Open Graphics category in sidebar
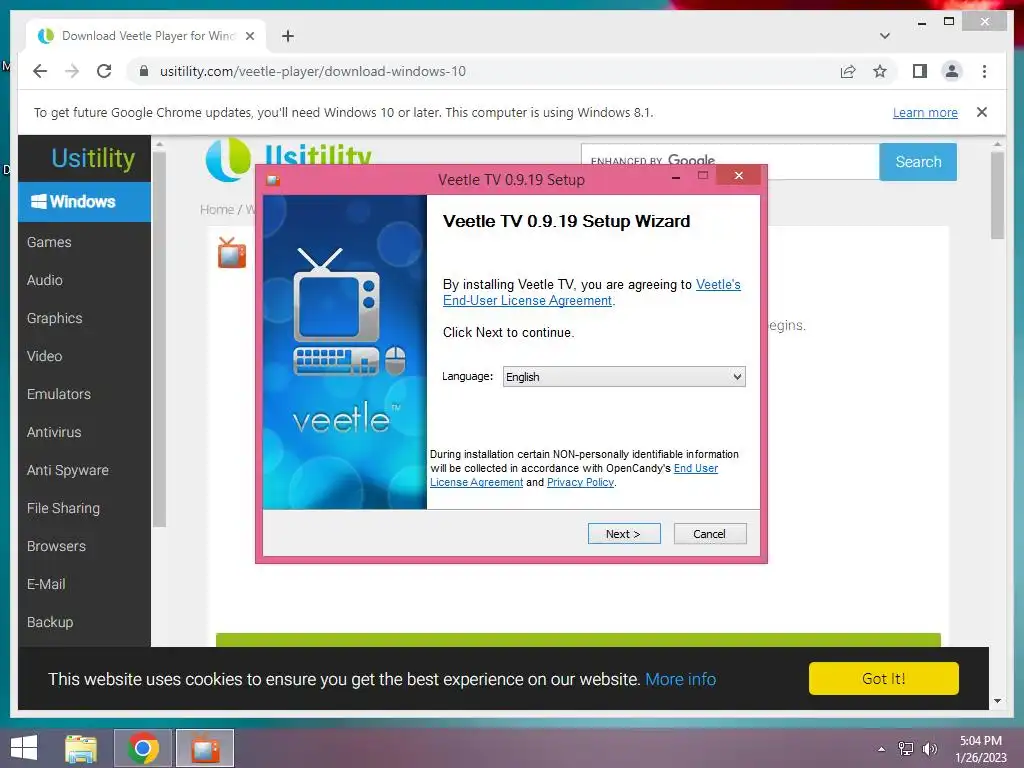Screen dimensions: 1024x768 (x=54, y=318)
